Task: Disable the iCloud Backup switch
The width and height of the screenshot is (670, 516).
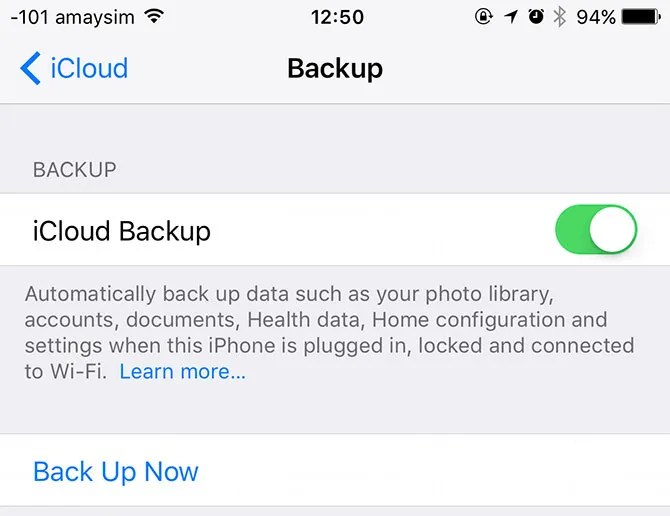Action: pyautogui.click(x=596, y=229)
